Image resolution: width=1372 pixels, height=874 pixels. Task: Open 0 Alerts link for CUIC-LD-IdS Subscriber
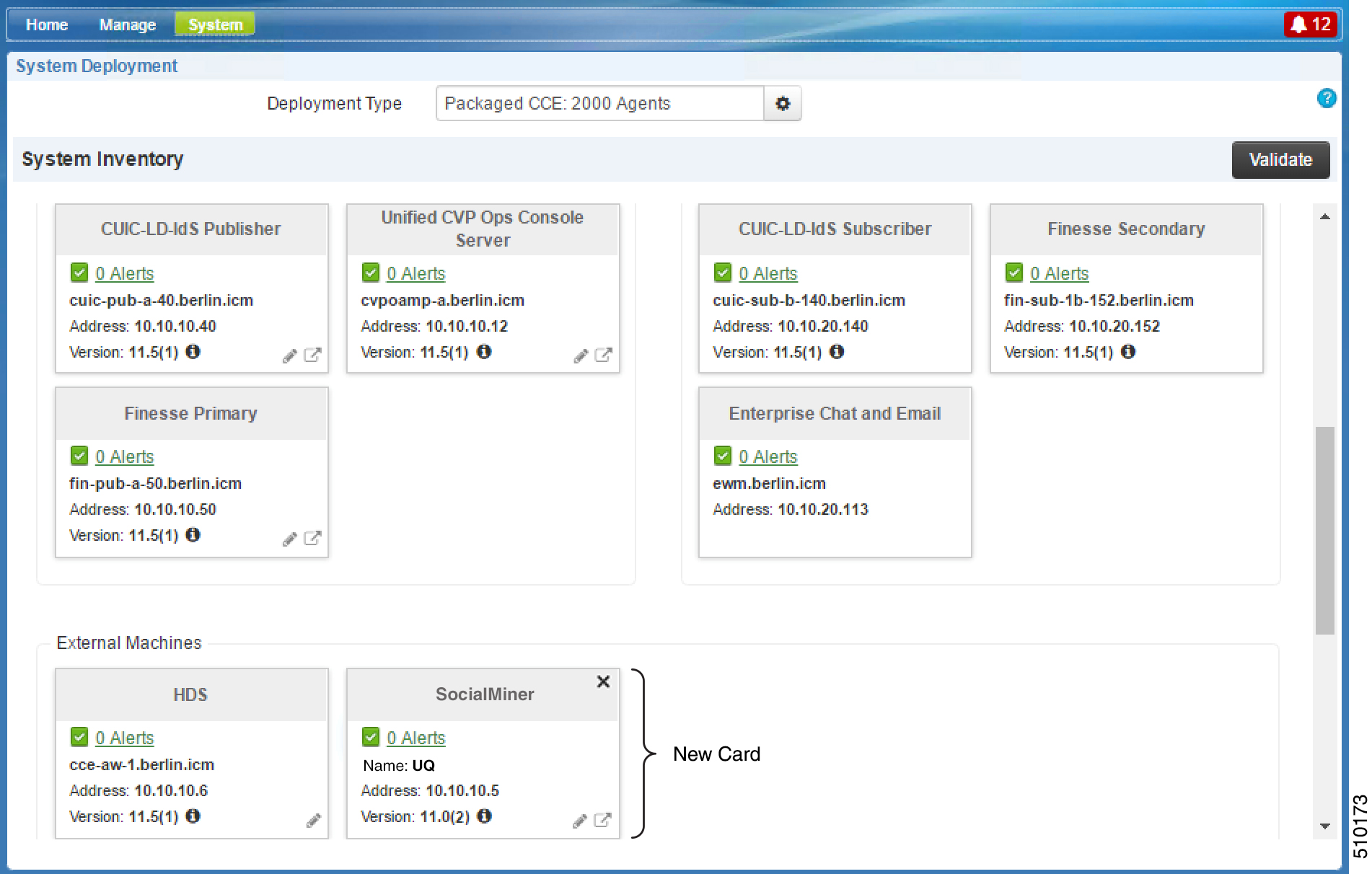768,274
